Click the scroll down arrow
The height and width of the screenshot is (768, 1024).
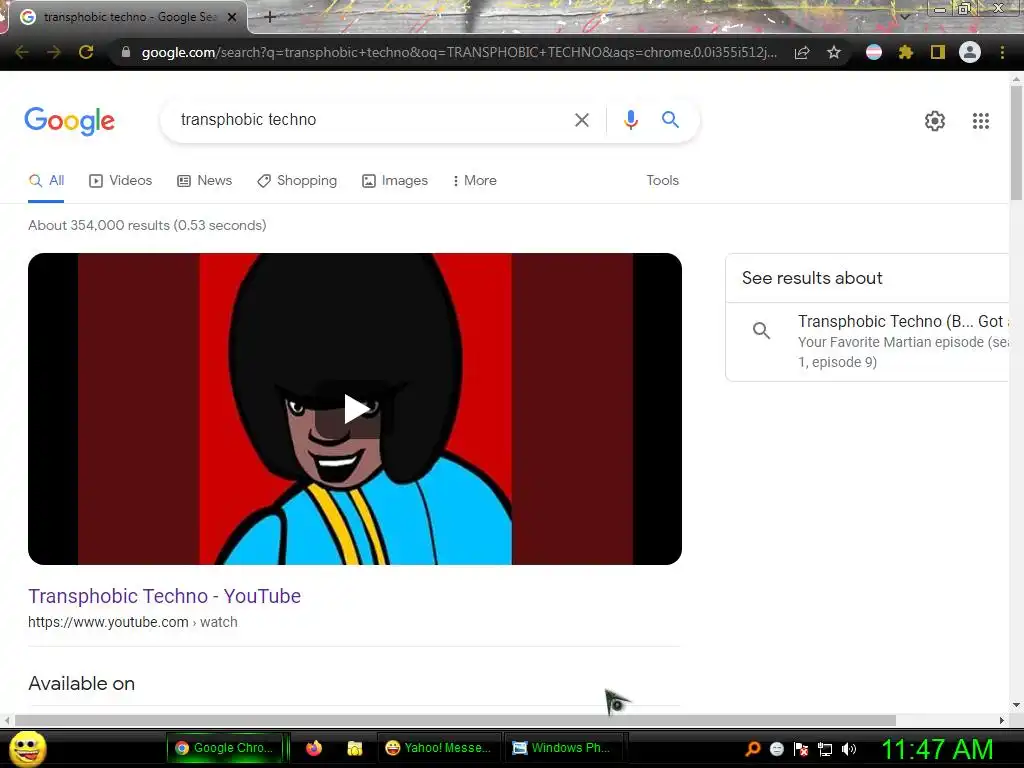tap(1016, 705)
